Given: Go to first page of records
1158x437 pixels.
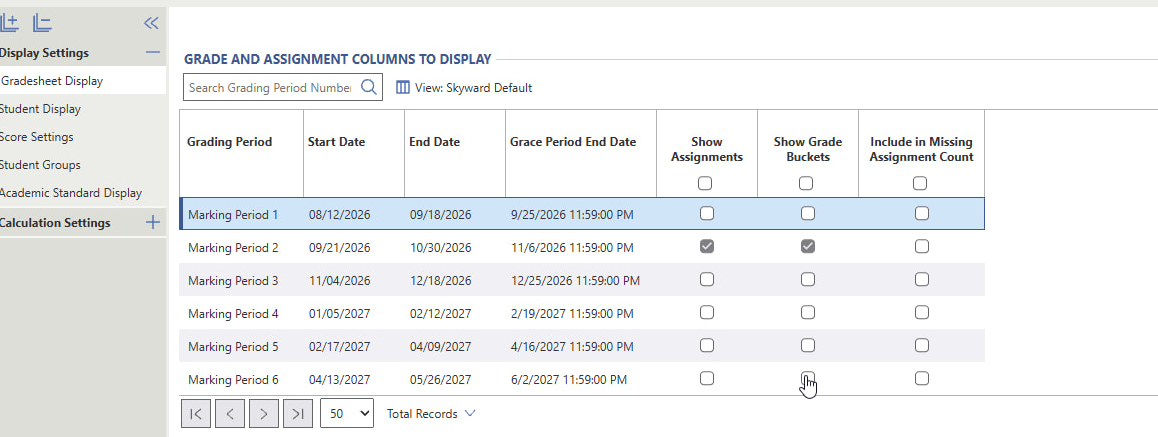Looking at the screenshot, I should click(x=196, y=414).
